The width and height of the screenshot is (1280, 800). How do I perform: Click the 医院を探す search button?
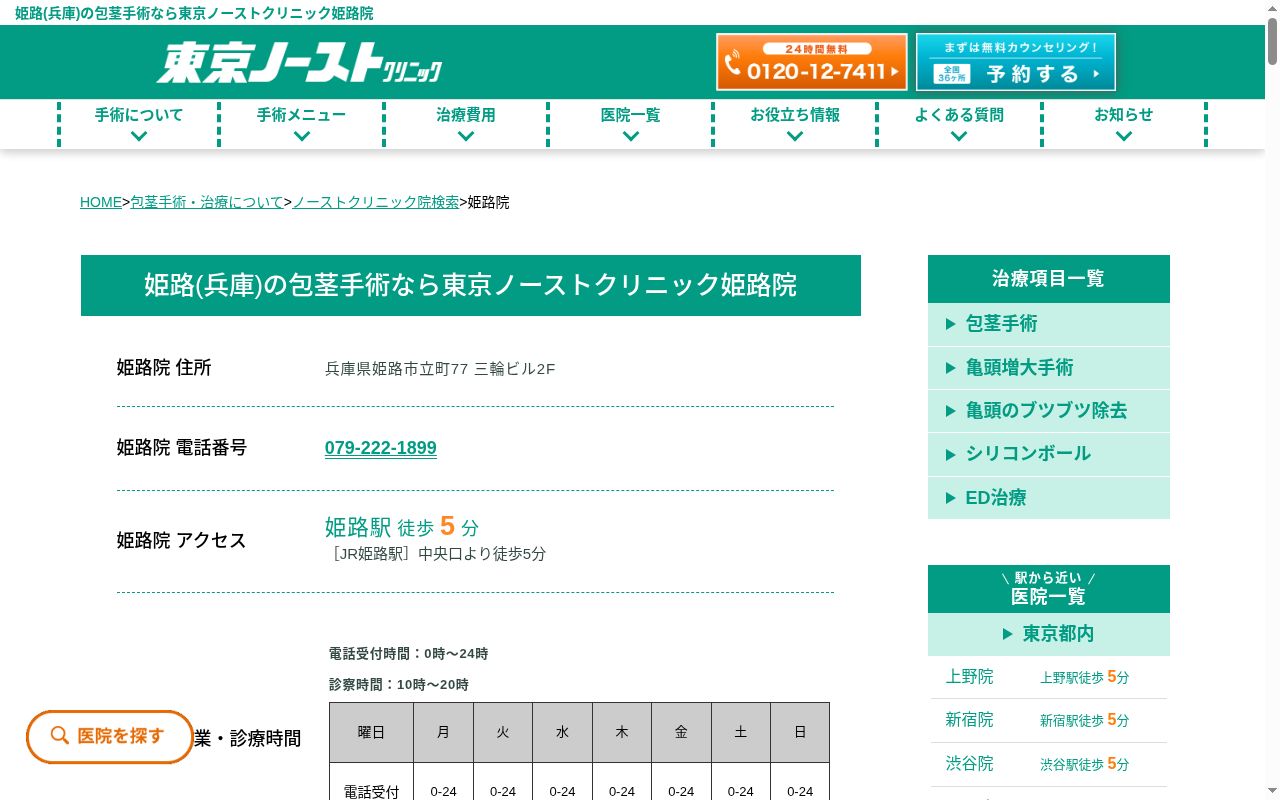[110, 737]
